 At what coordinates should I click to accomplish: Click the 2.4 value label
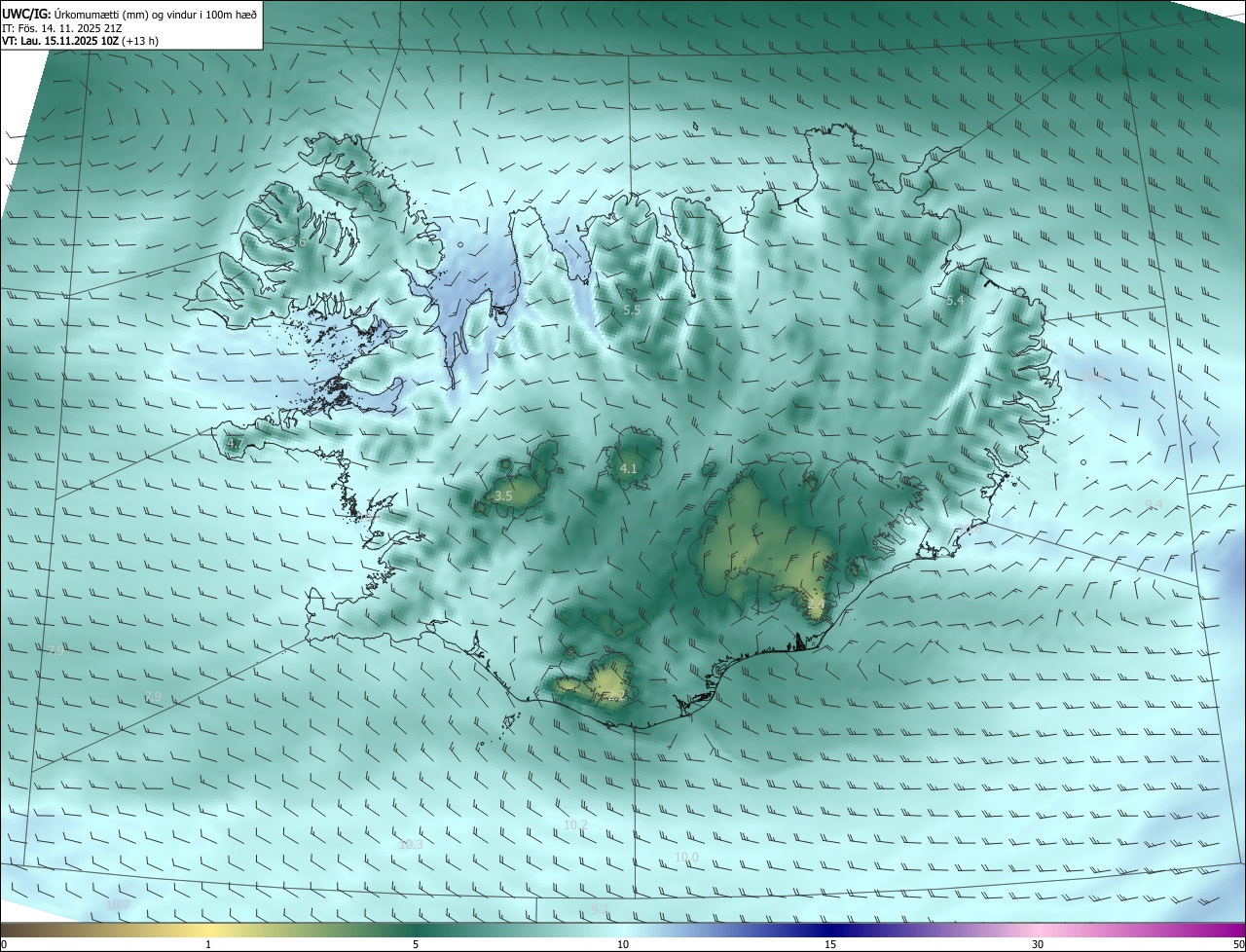tap(816, 604)
